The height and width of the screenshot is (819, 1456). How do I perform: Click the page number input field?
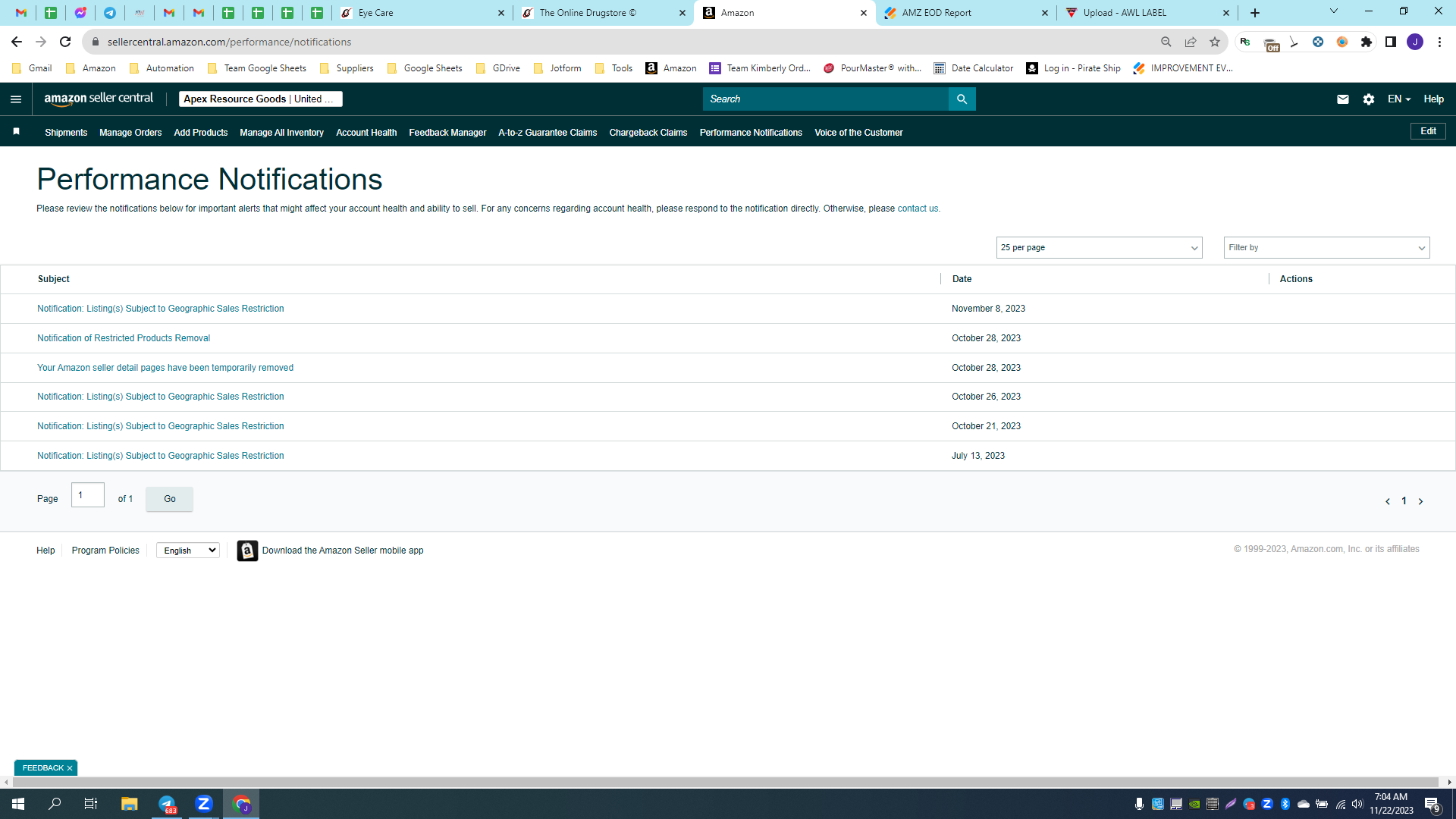[x=88, y=495]
